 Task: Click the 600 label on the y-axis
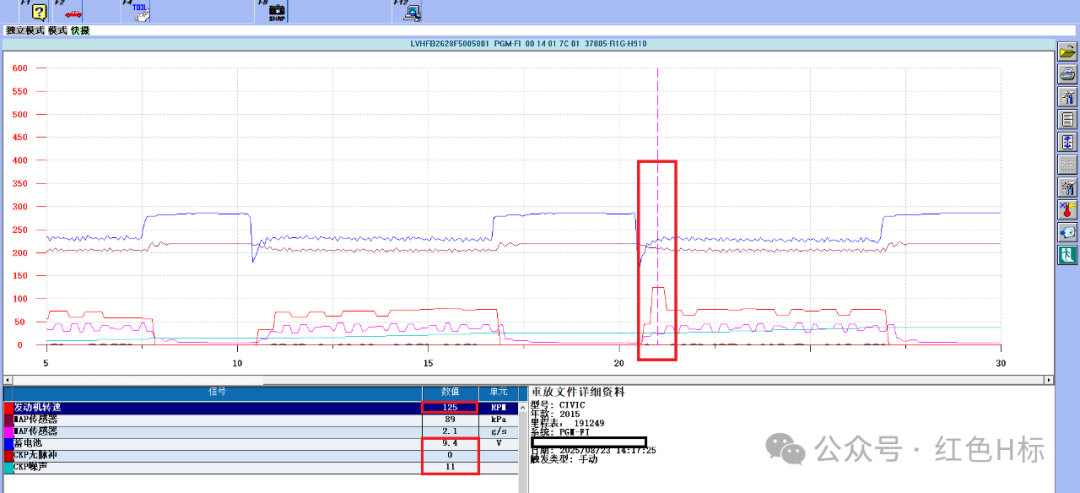[x=19, y=68]
